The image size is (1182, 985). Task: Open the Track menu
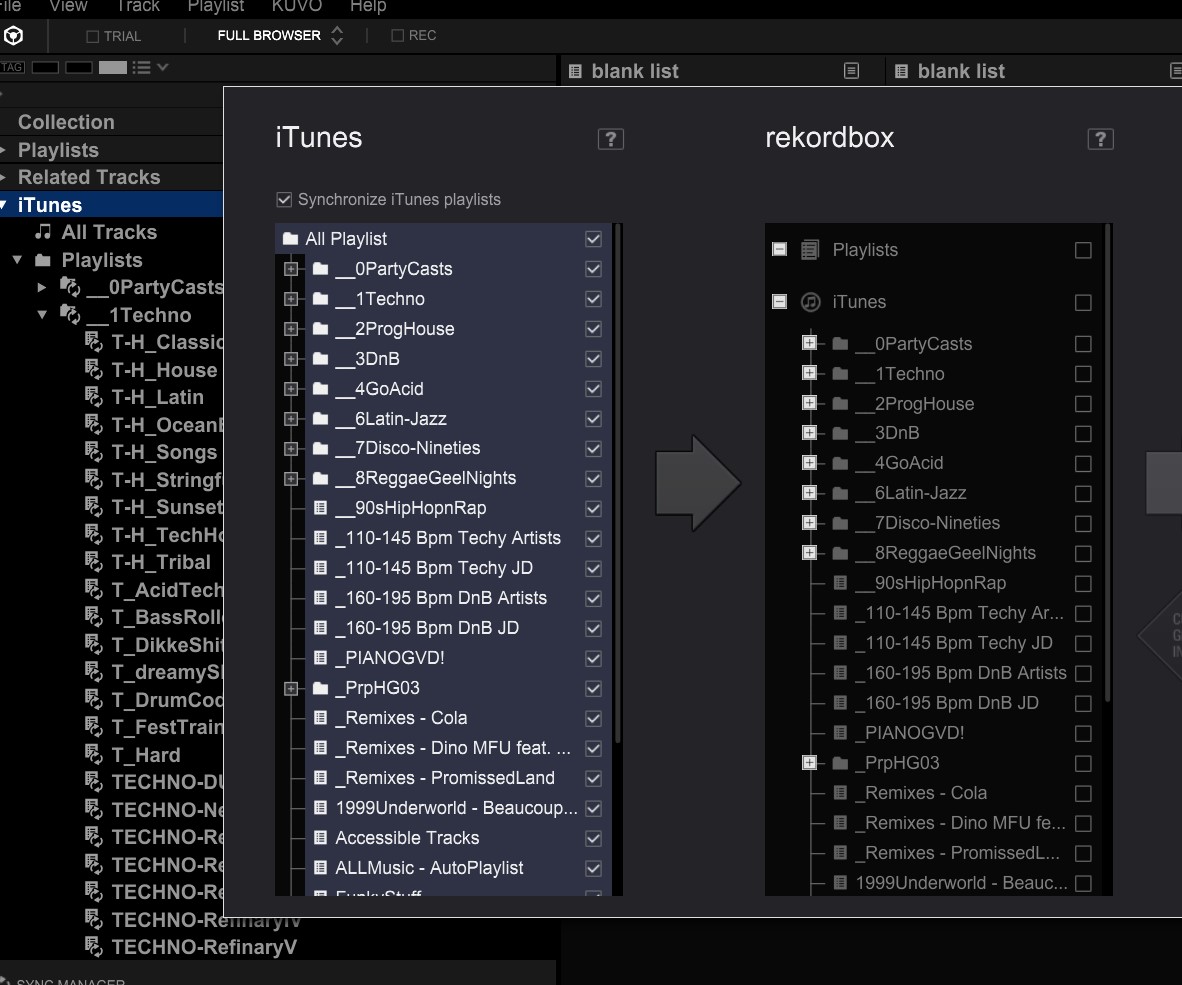138,6
